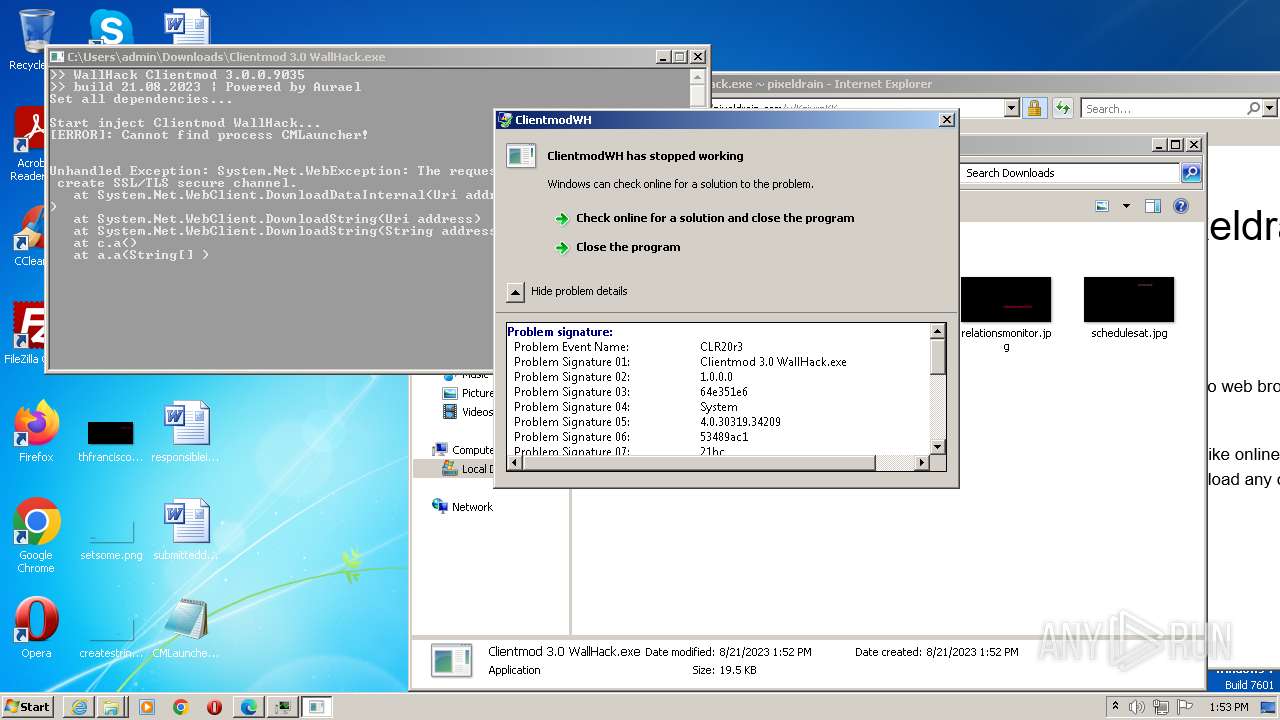The image size is (1280, 720).
Task: Click Action Center flag tray icon
Action: (1186, 707)
